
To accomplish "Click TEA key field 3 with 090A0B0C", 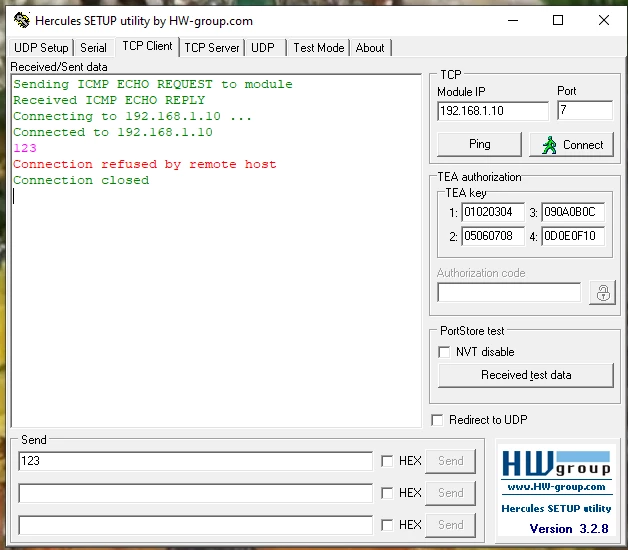I will click(x=573, y=212).
